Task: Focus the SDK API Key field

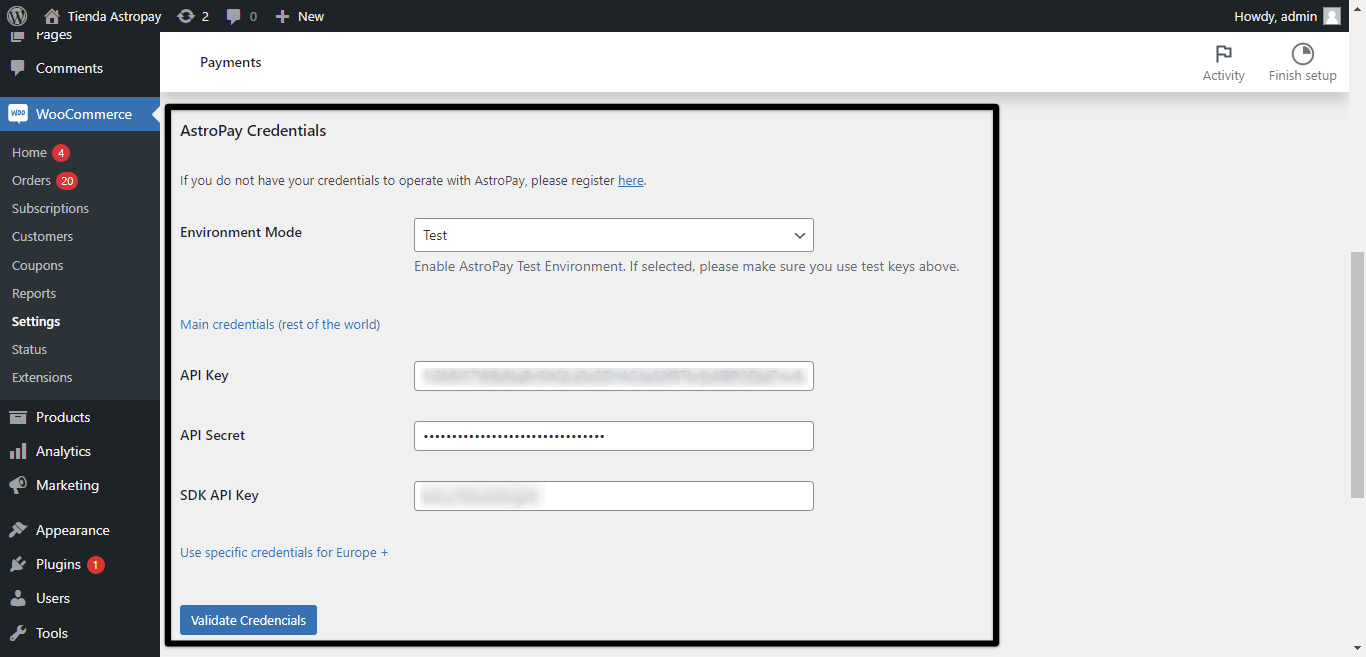Action: (613, 496)
